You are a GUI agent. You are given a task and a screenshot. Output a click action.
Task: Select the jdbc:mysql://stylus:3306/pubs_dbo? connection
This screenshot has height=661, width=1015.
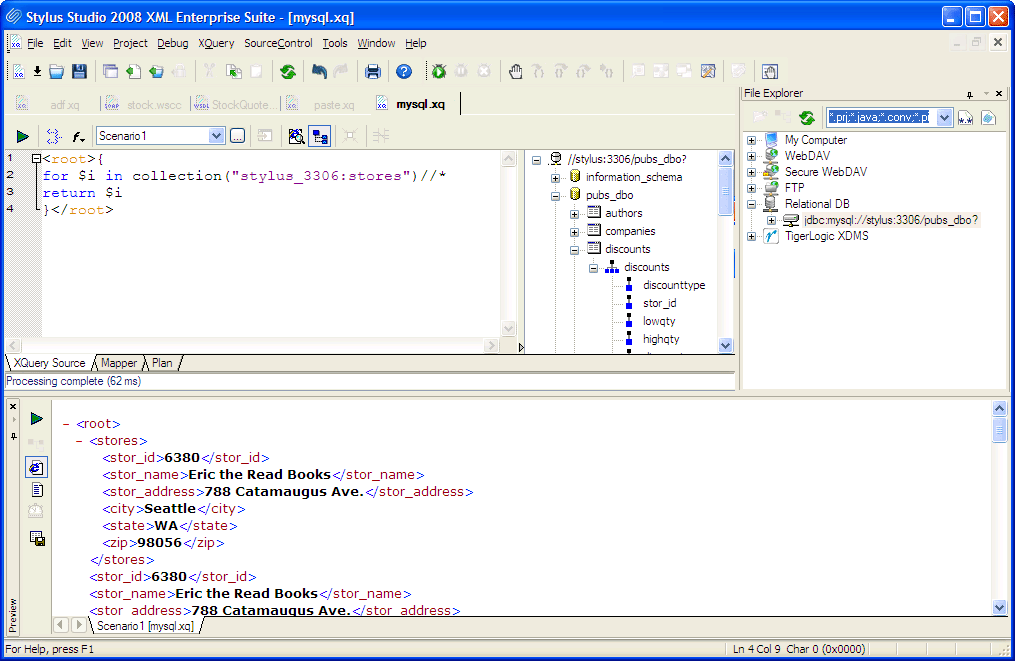click(891, 220)
